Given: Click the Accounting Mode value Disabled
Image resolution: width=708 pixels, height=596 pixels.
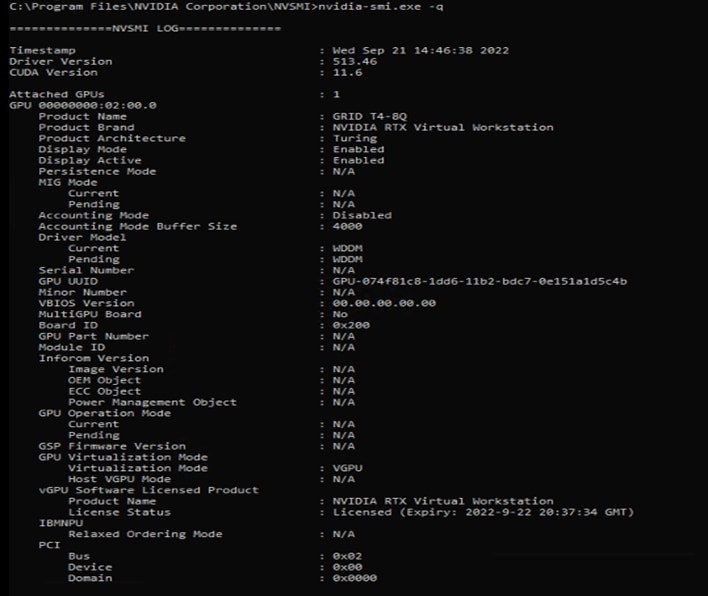Looking at the screenshot, I should tap(362, 215).
